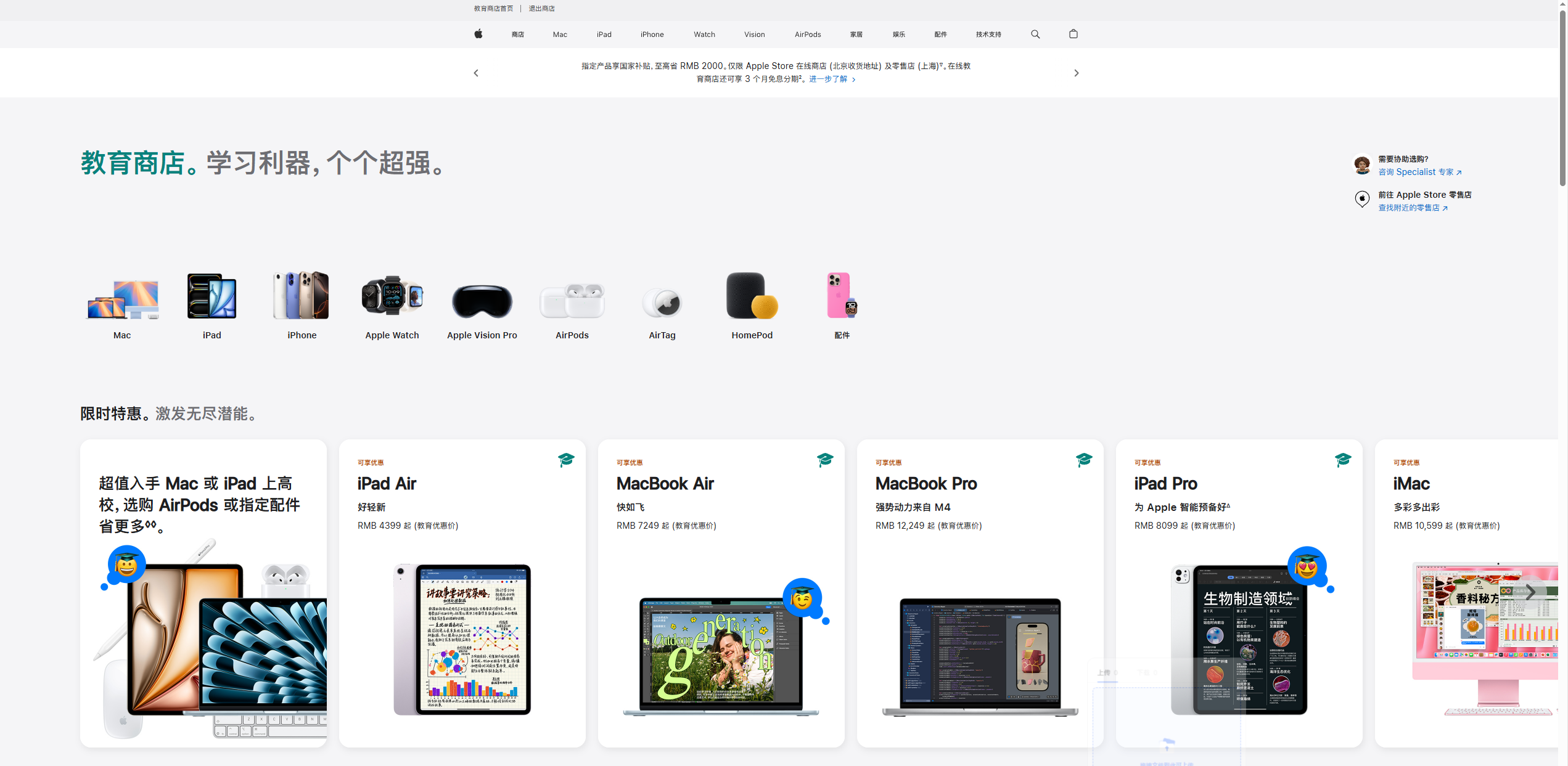1568x766 pixels.
Task: Open the Watch menu item
Action: pos(704,35)
